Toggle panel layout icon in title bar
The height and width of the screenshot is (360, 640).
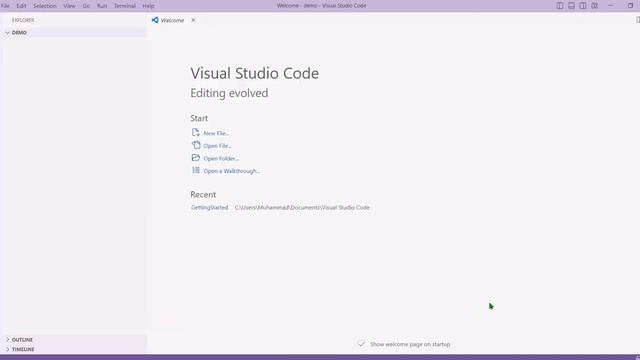(571, 6)
